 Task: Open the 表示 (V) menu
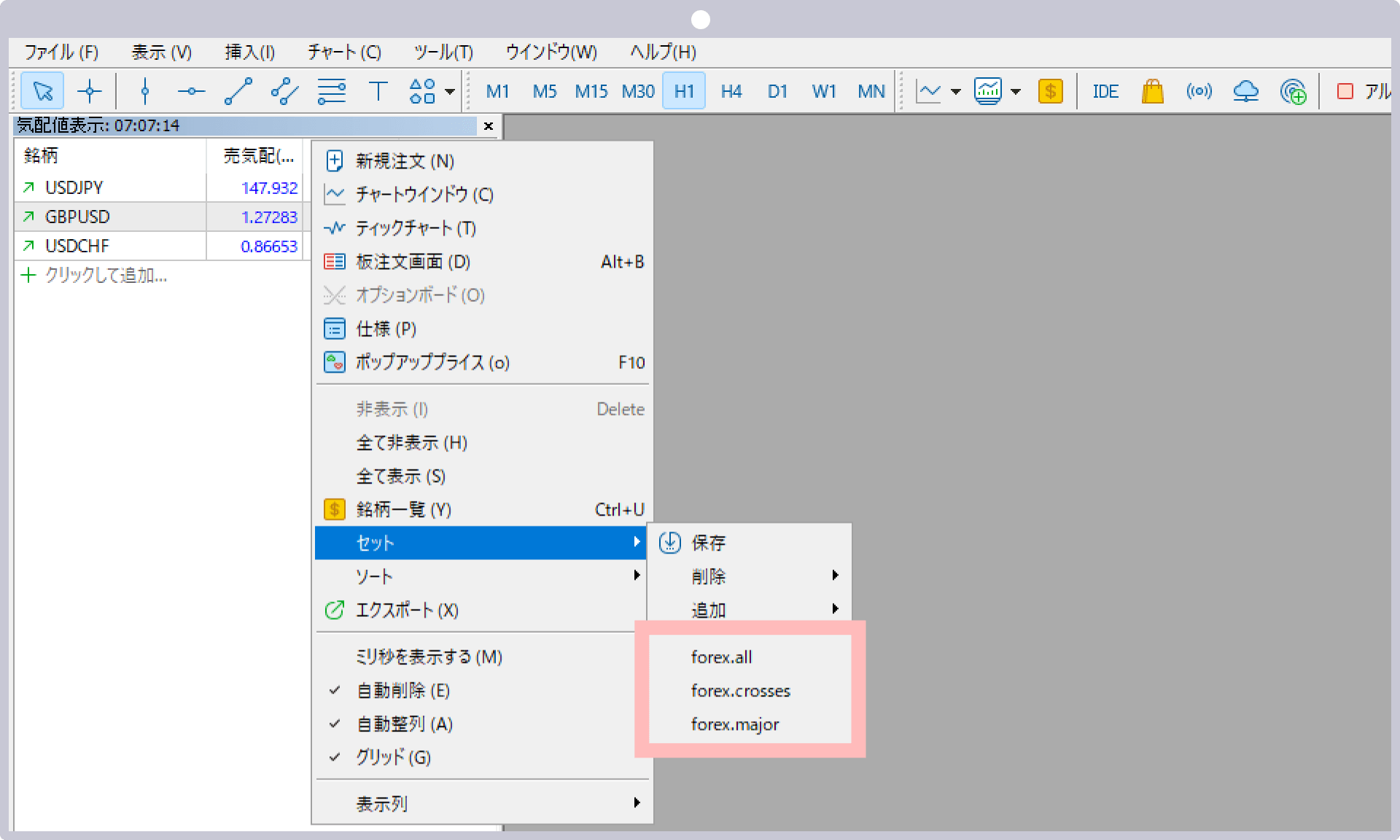pos(161,52)
